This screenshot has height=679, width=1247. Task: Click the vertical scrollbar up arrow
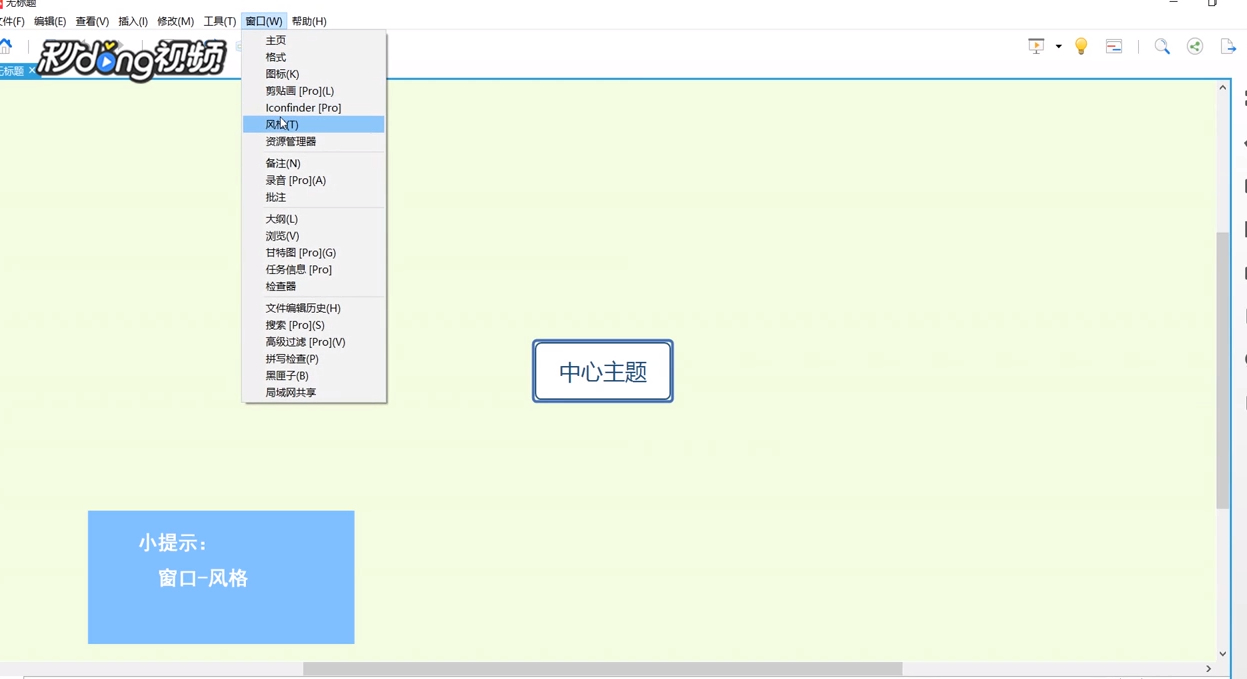tap(1222, 88)
